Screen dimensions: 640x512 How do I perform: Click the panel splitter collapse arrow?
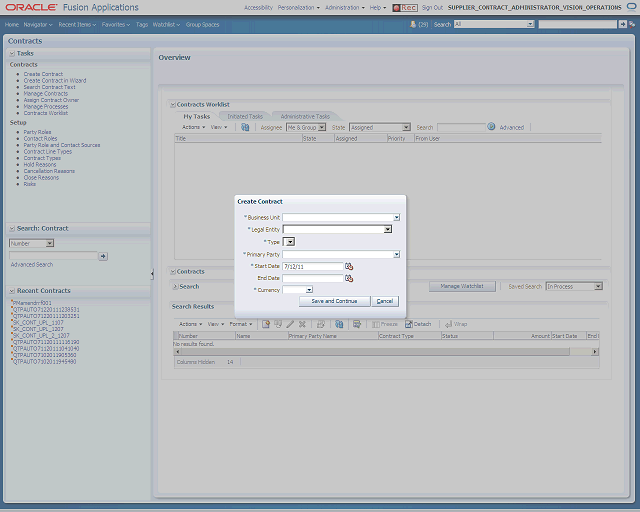(x=152, y=274)
